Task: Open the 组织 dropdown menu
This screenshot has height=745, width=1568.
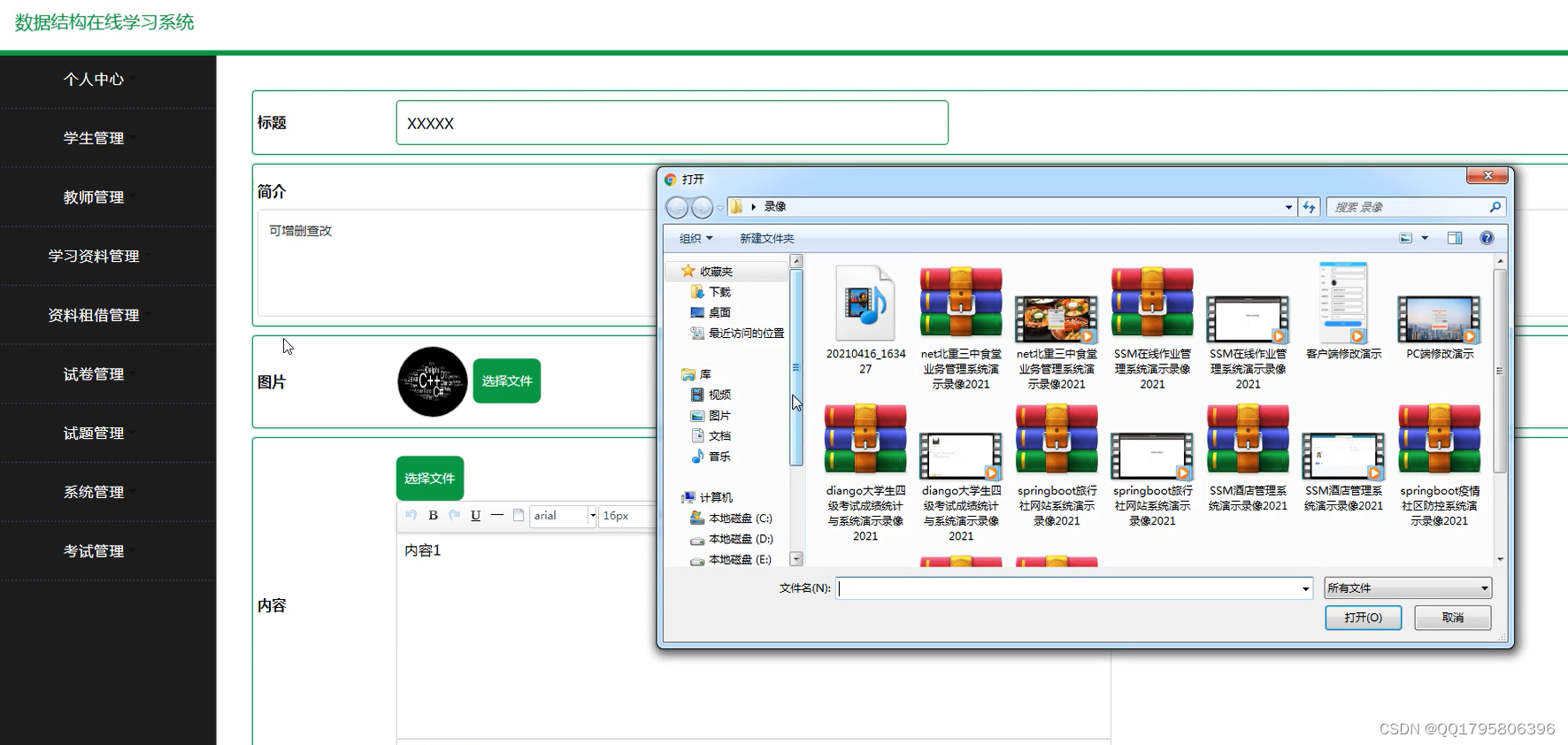Action: tap(696, 238)
